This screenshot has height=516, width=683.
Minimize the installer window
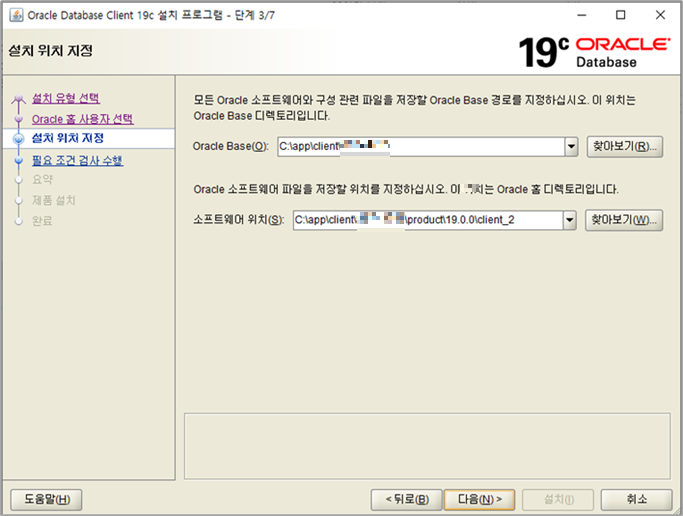point(582,15)
